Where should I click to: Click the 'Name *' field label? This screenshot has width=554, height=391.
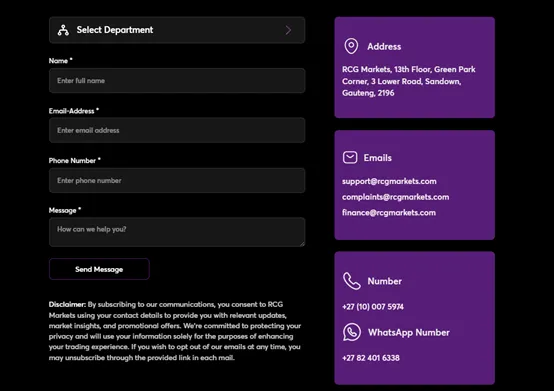pyautogui.click(x=61, y=61)
